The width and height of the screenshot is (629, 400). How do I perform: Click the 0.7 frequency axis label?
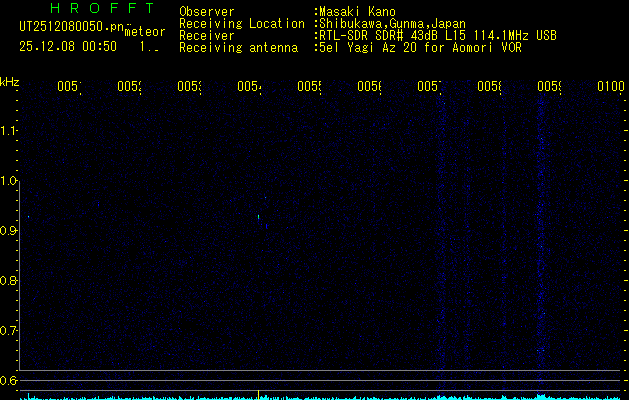coord(8,331)
